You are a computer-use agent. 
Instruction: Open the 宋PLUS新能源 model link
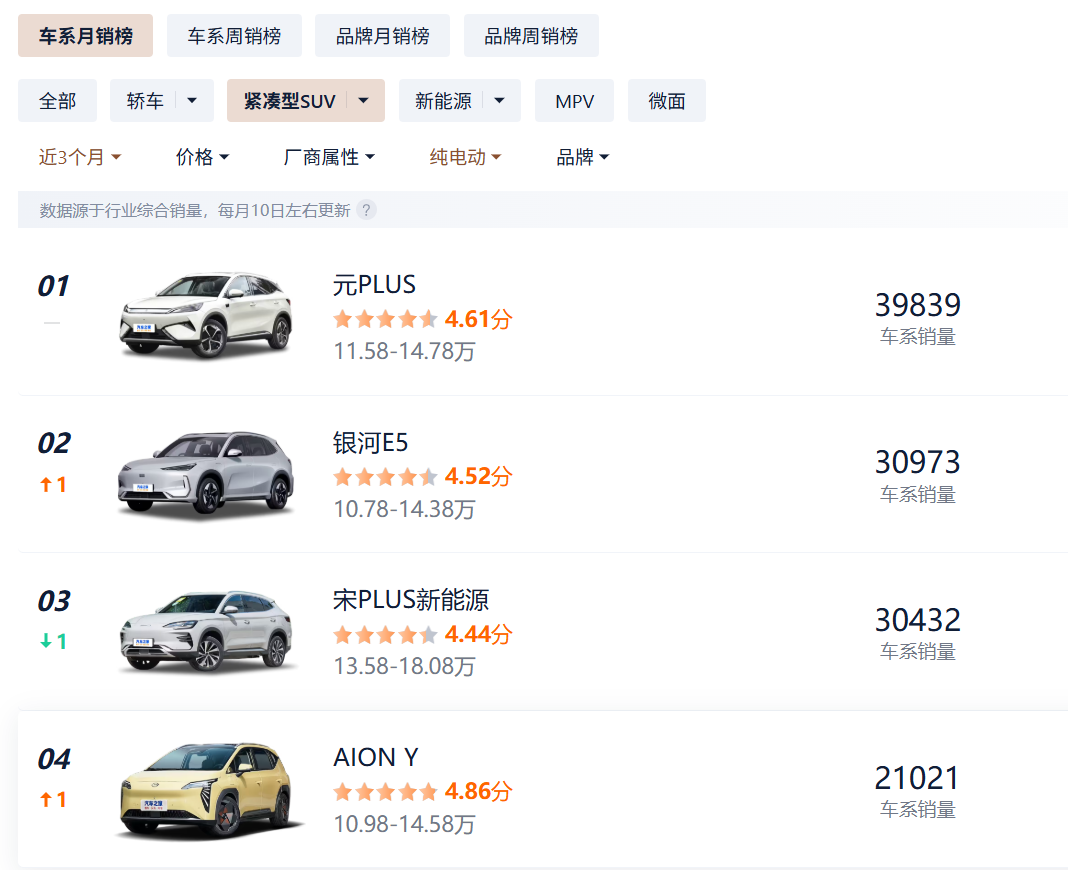pos(411,600)
